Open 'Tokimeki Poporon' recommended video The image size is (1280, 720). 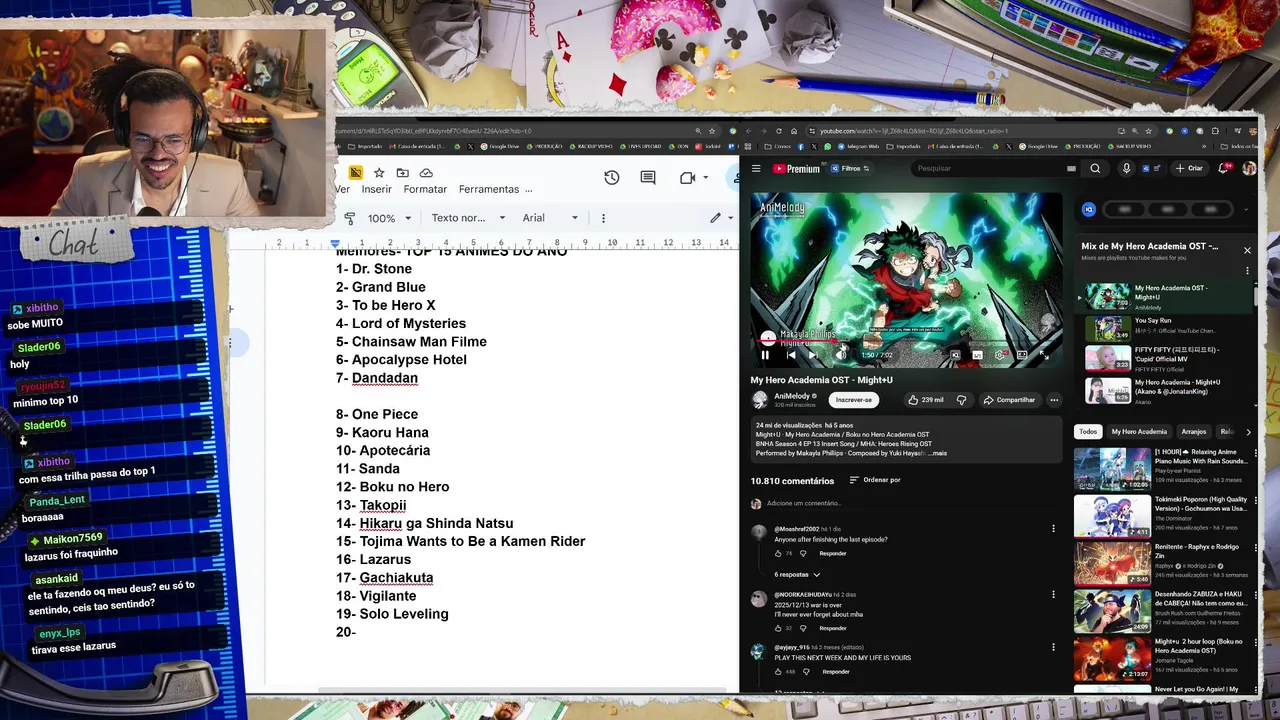pos(1163,516)
